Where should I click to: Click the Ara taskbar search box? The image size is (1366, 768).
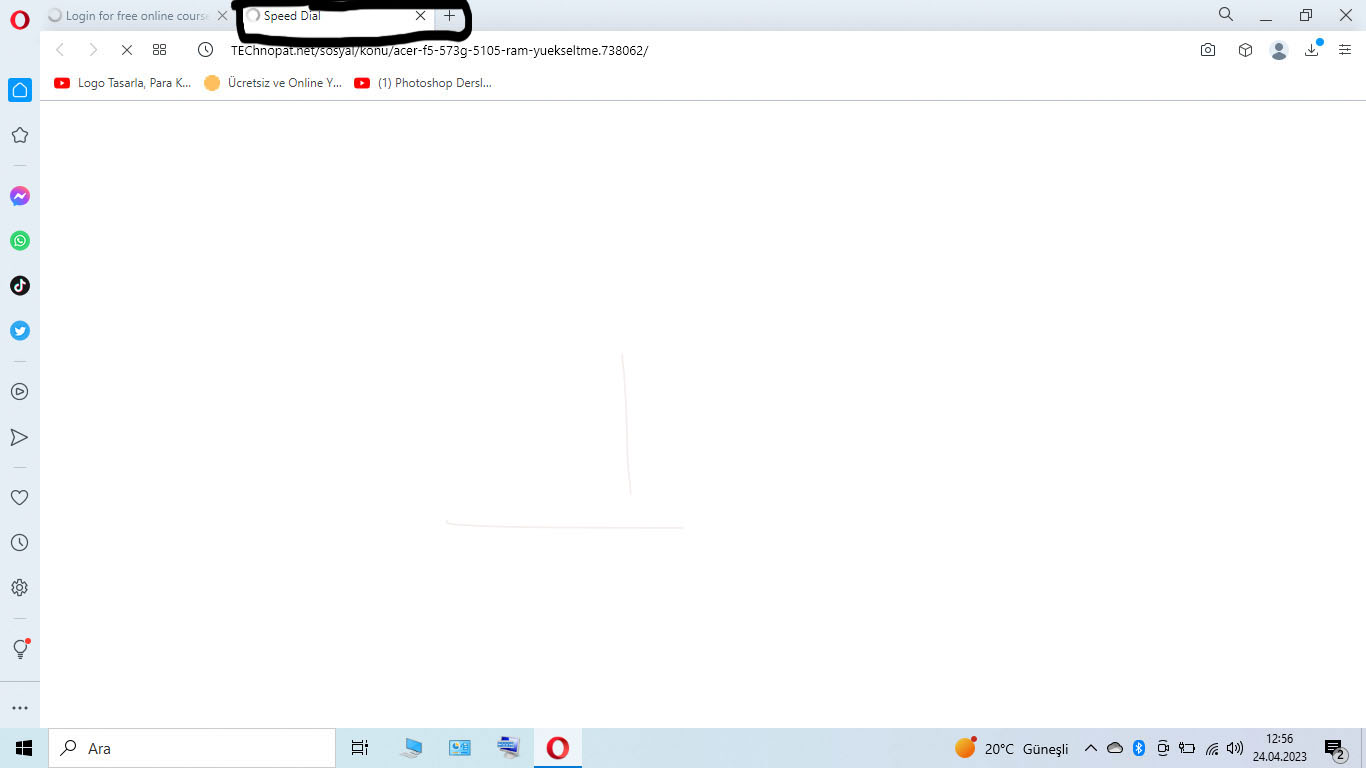click(x=192, y=748)
